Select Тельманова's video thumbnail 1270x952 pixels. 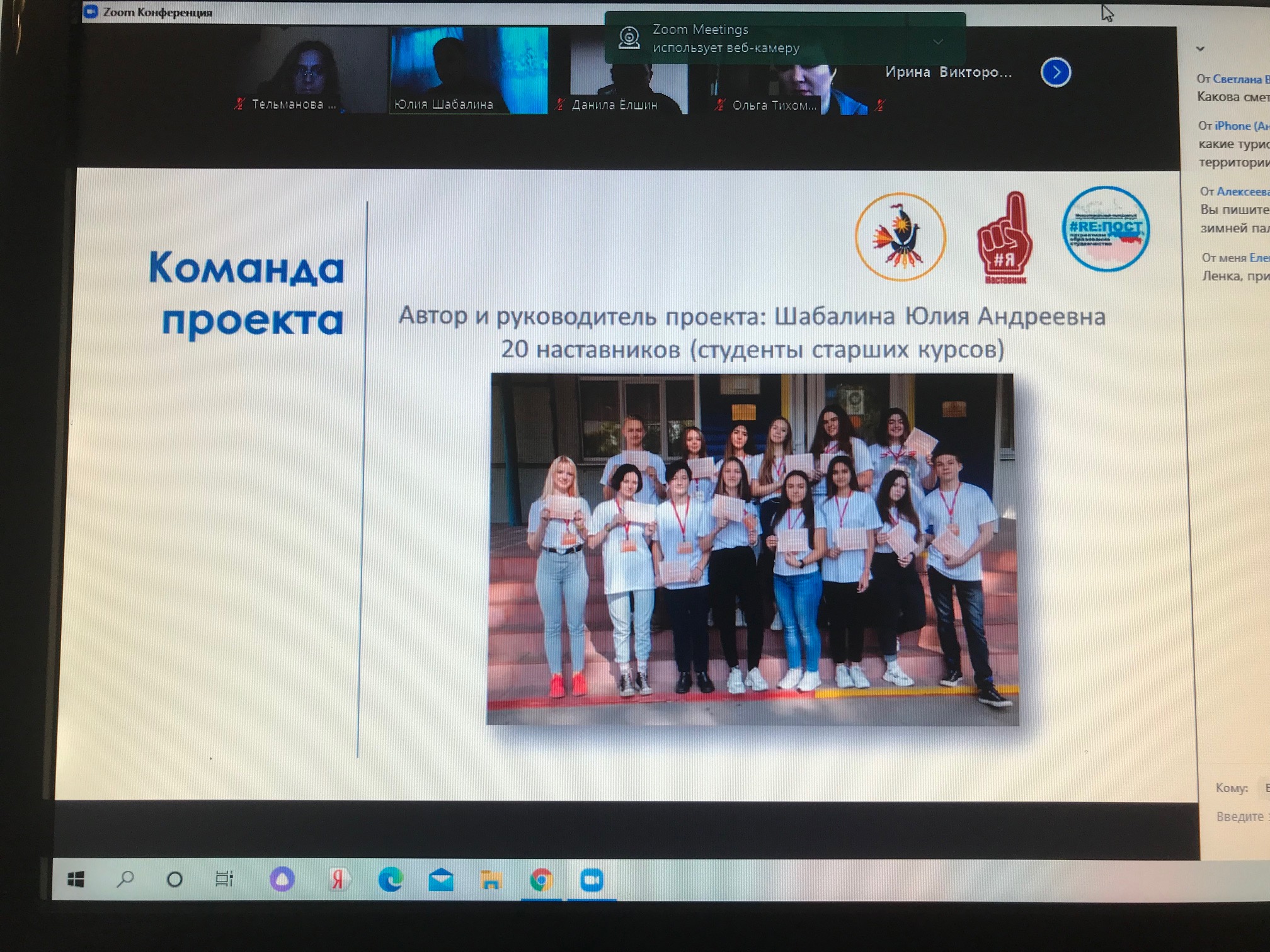(x=309, y=71)
